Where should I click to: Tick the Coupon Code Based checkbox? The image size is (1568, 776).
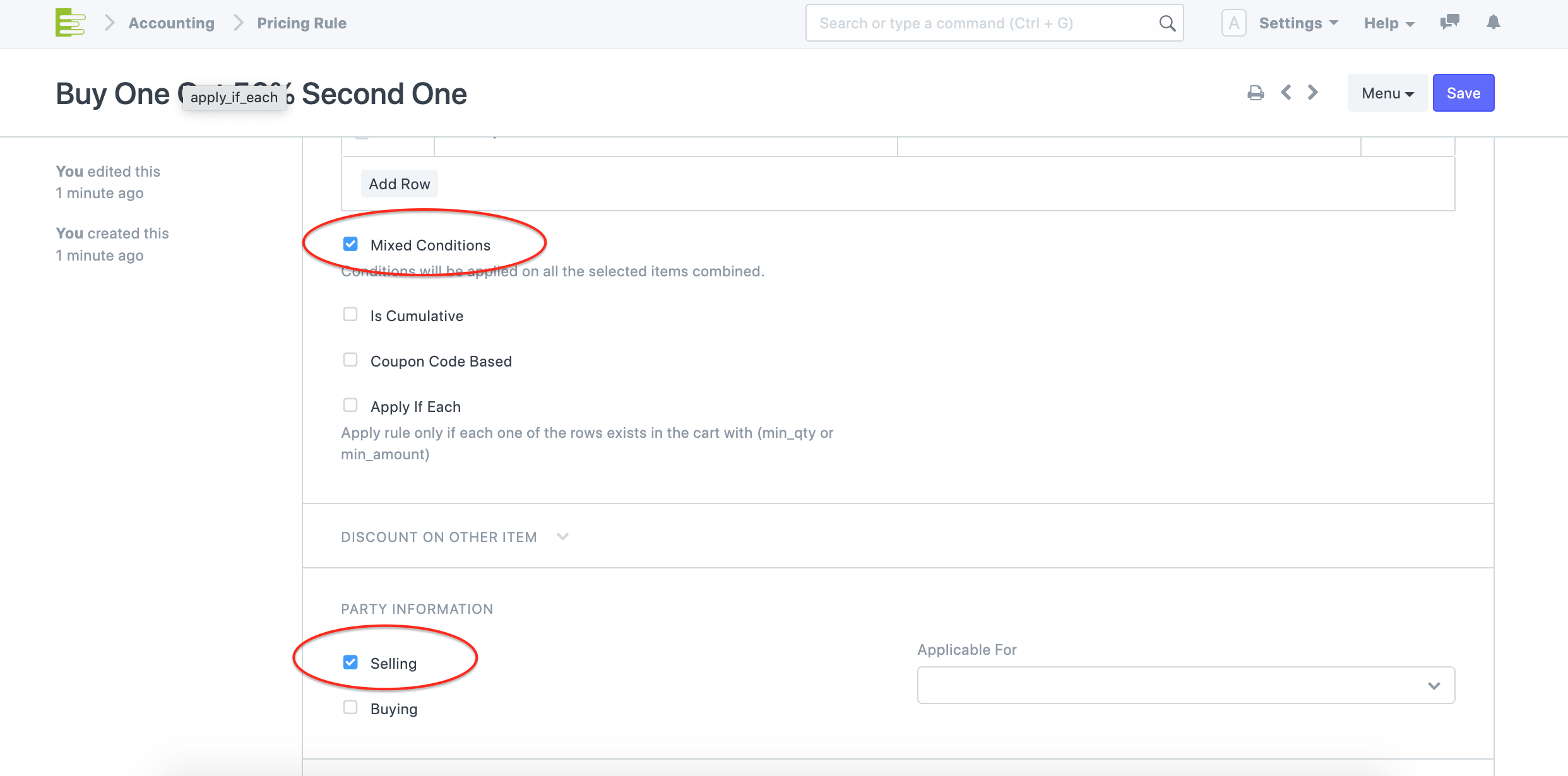(x=350, y=360)
